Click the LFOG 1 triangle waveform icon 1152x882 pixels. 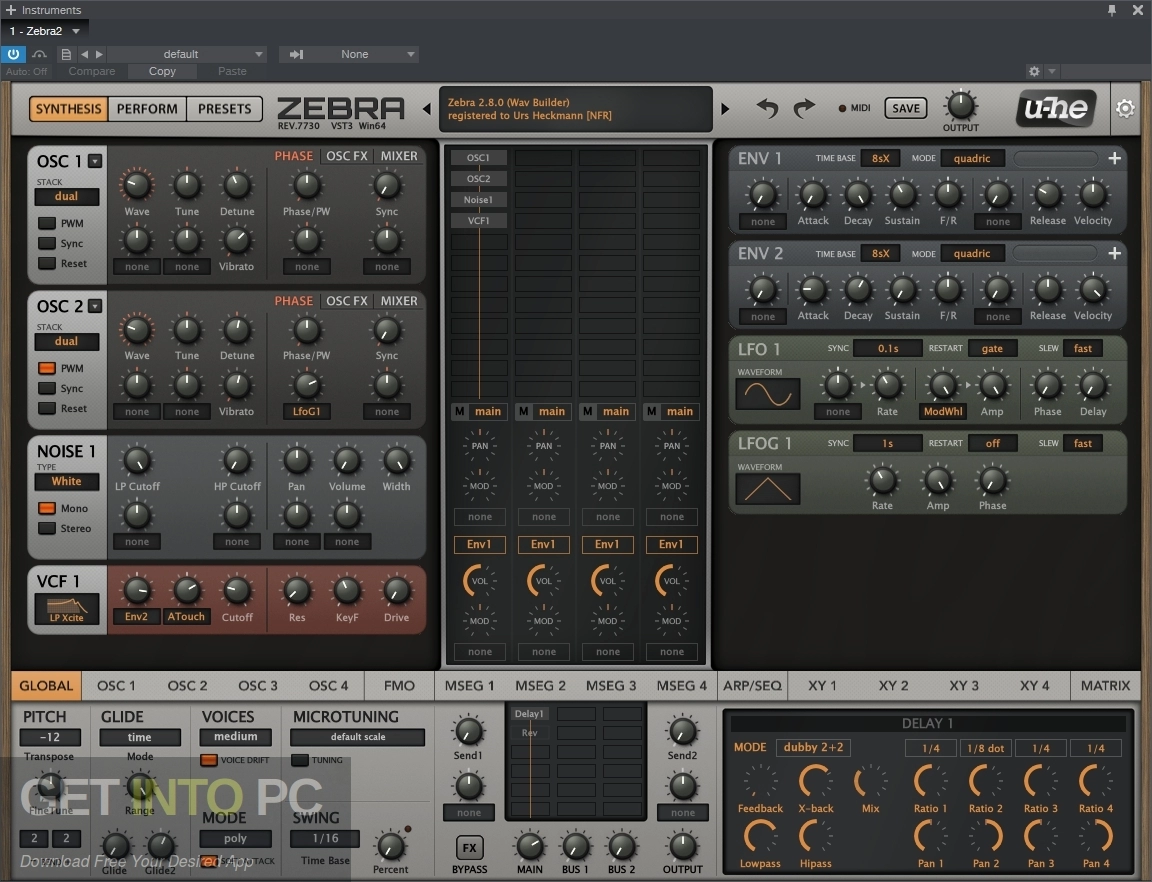[x=767, y=488]
